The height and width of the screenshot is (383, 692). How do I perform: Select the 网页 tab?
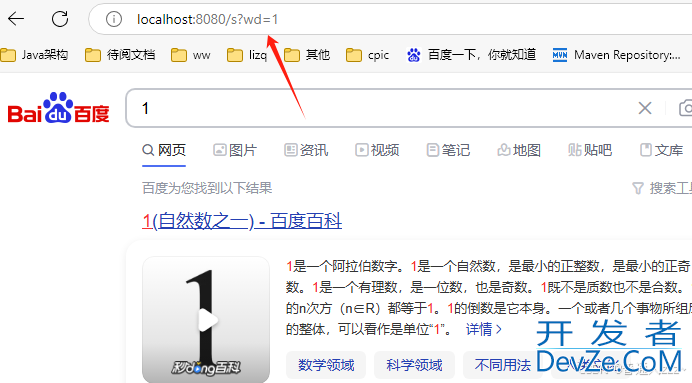pos(164,150)
